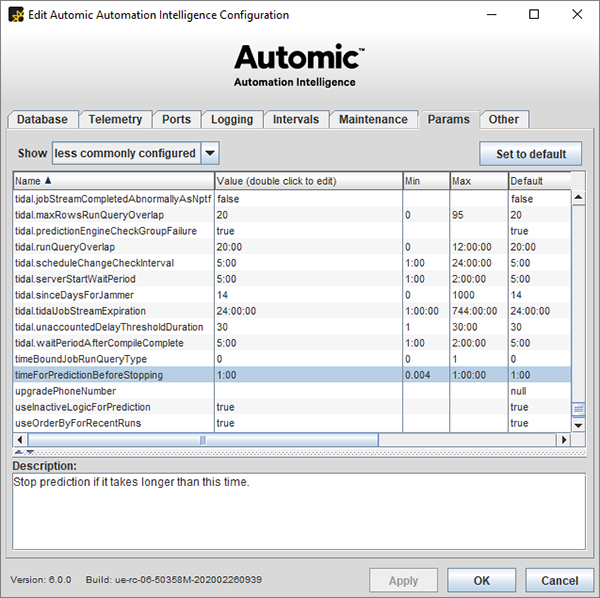Viewport: 600px width, 598px height.
Task: Click the horizontal scrollbar thumb
Action: (203, 440)
